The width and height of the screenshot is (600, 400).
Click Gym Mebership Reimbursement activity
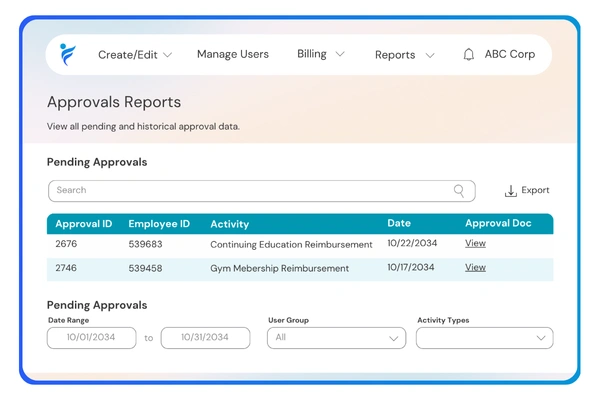tap(279, 268)
